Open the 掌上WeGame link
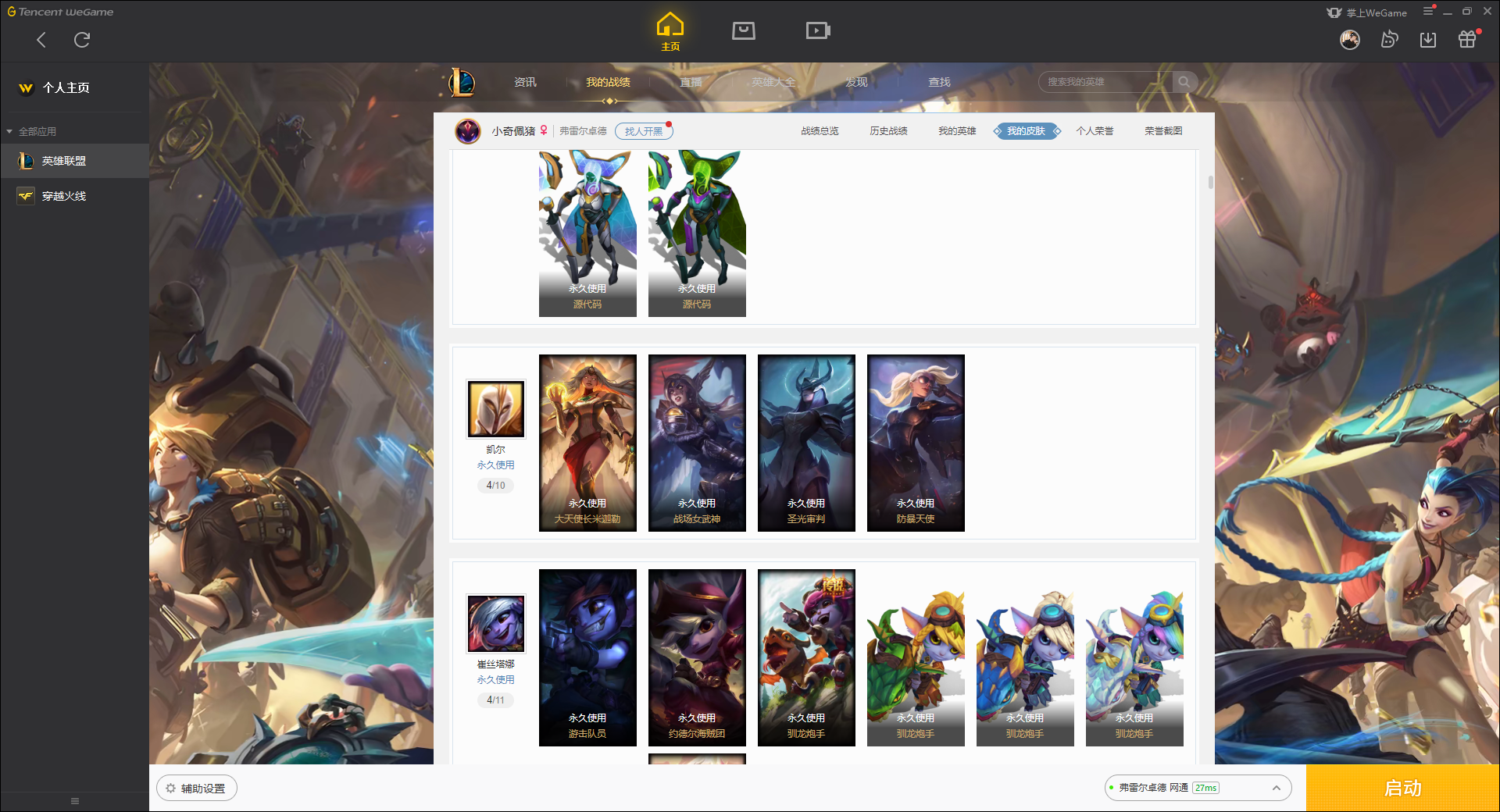 tap(1367, 12)
